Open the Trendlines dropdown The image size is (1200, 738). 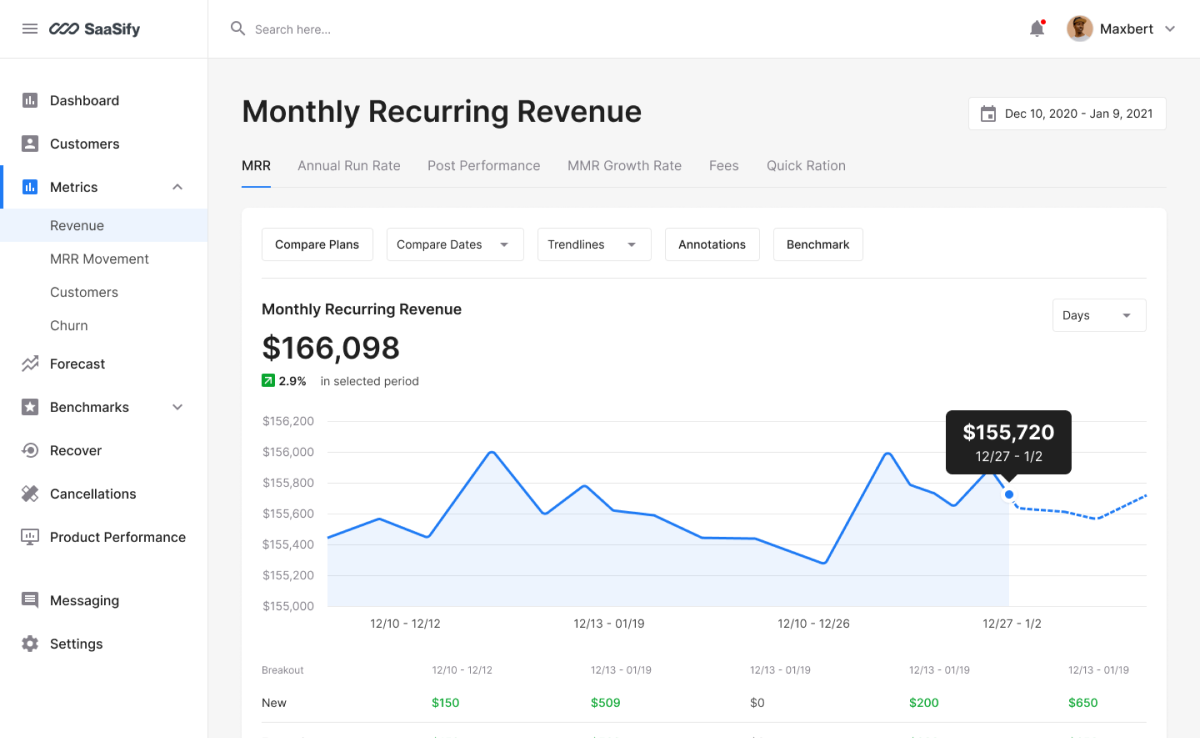point(594,245)
